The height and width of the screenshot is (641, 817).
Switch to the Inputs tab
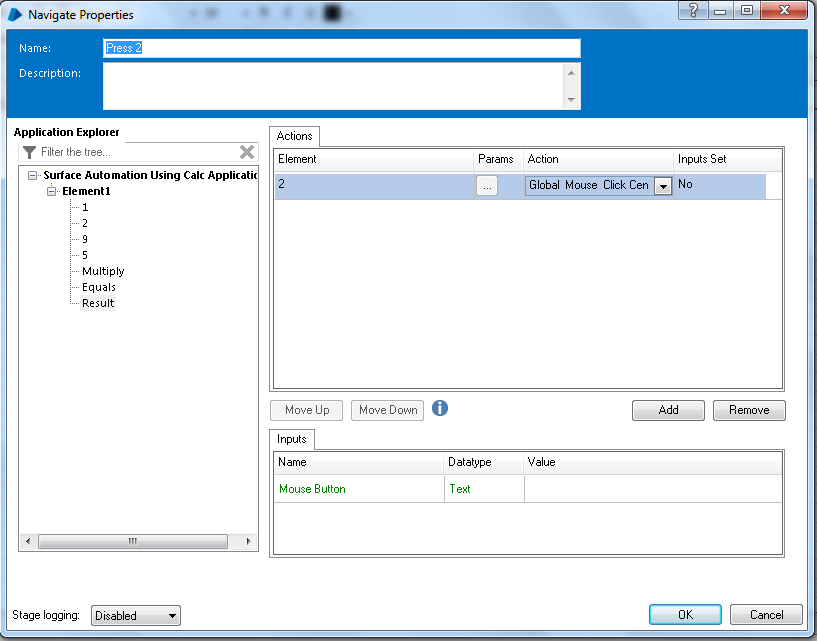(291, 438)
